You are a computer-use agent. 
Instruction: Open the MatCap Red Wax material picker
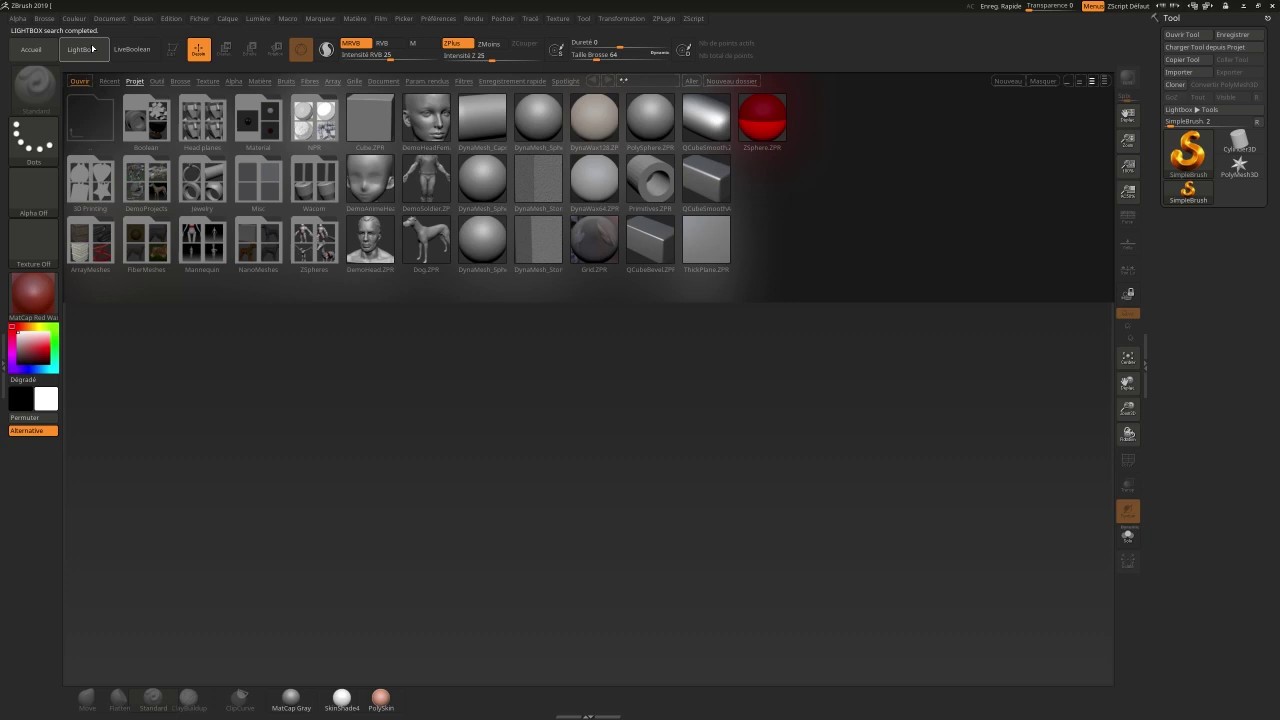click(34, 296)
